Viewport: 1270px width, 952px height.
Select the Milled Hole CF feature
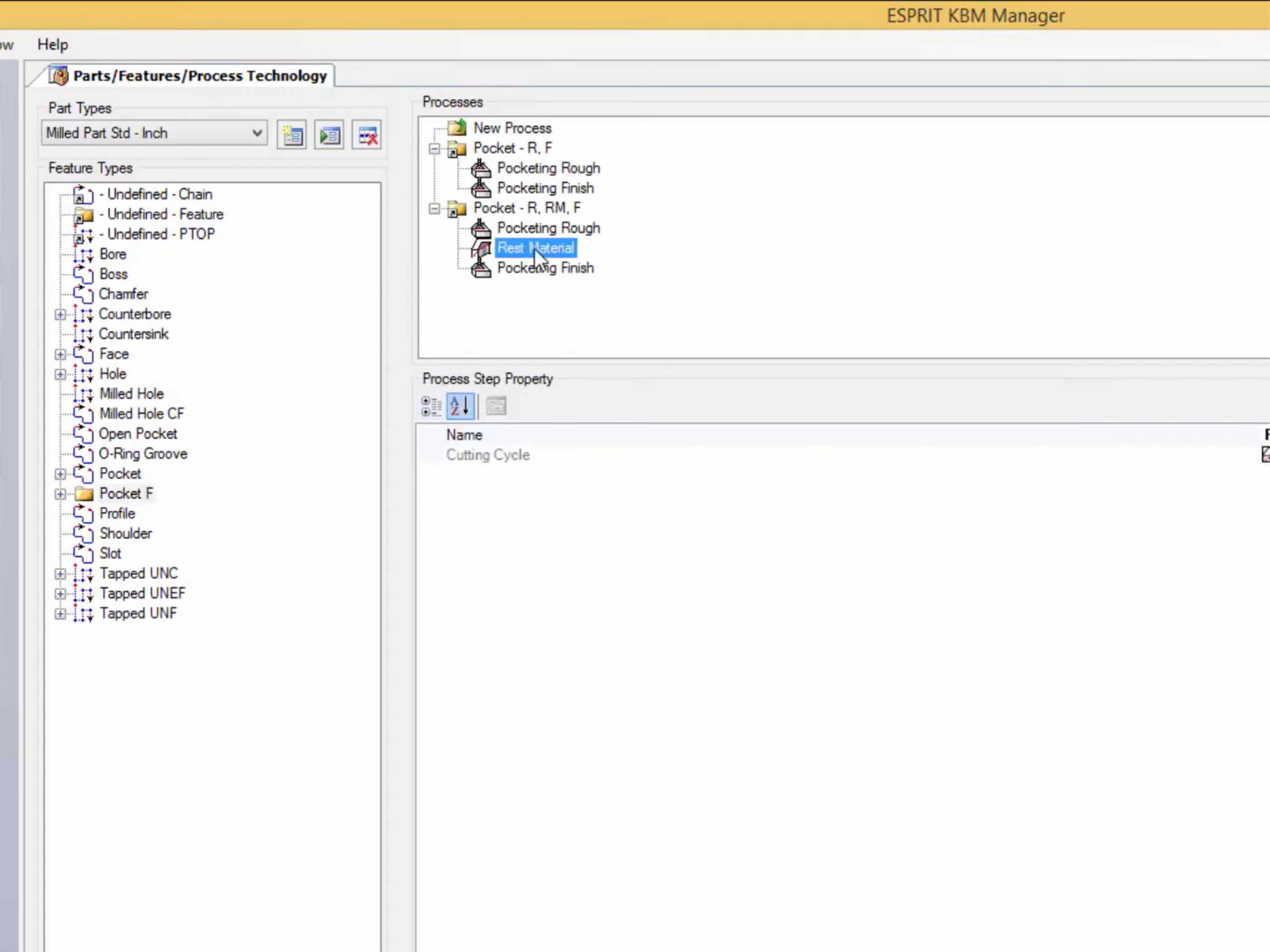[141, 413]
